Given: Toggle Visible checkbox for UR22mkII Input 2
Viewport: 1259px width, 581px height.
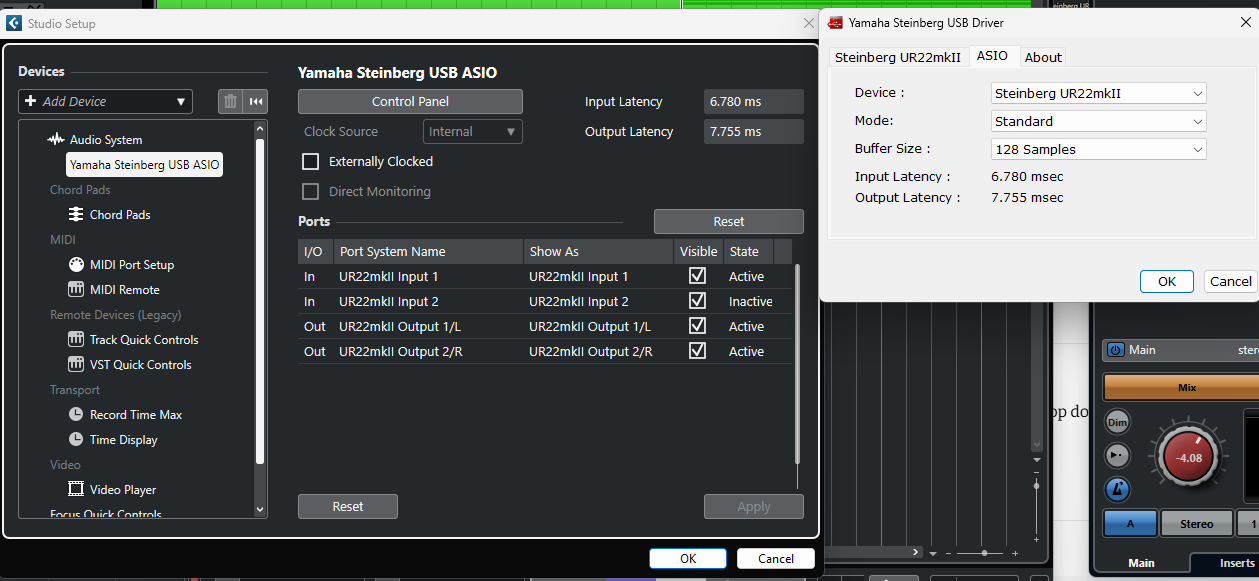Looking at the screenshot, I should point(698,301).
